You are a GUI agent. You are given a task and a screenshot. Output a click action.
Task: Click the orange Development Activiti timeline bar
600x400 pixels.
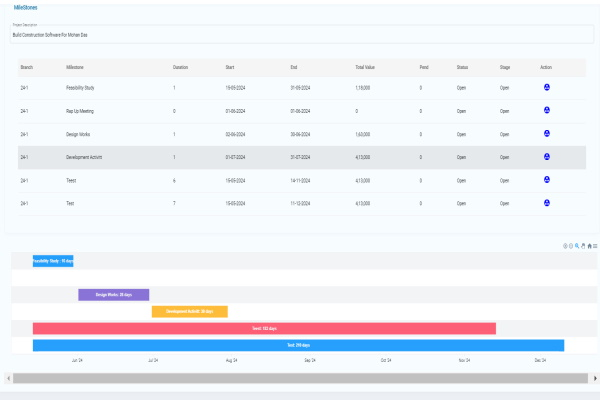pos(189,311)
